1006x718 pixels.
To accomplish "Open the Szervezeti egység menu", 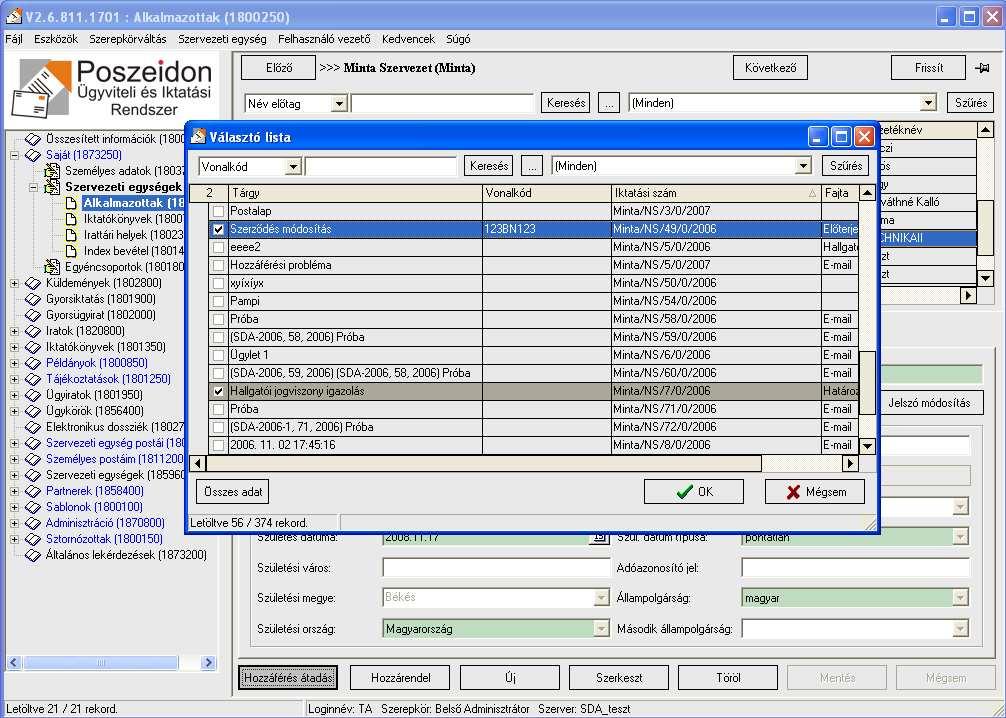I will (x=222, y=39).
